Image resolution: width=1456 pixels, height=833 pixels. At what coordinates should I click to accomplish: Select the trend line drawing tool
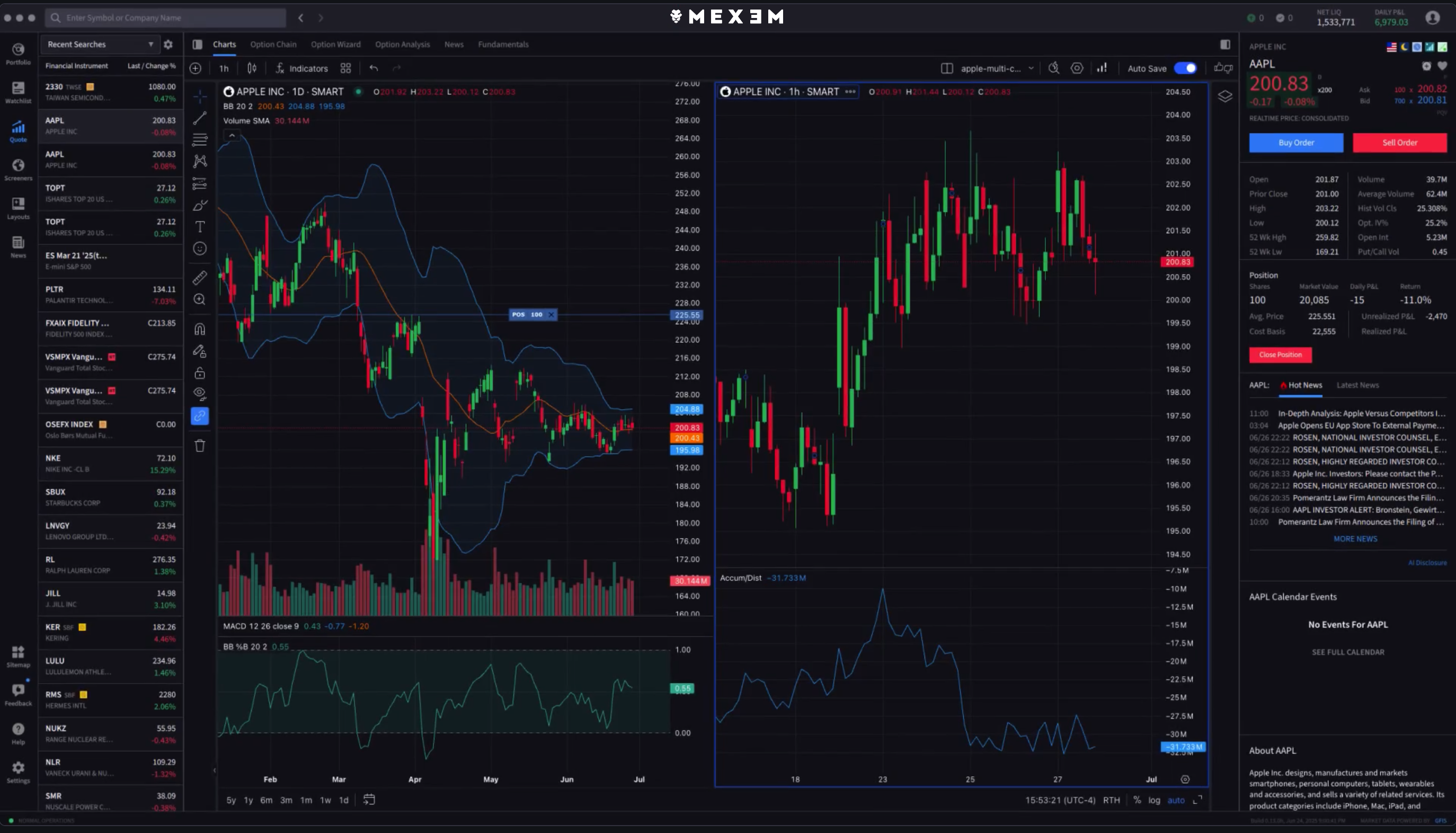point(200,118)
